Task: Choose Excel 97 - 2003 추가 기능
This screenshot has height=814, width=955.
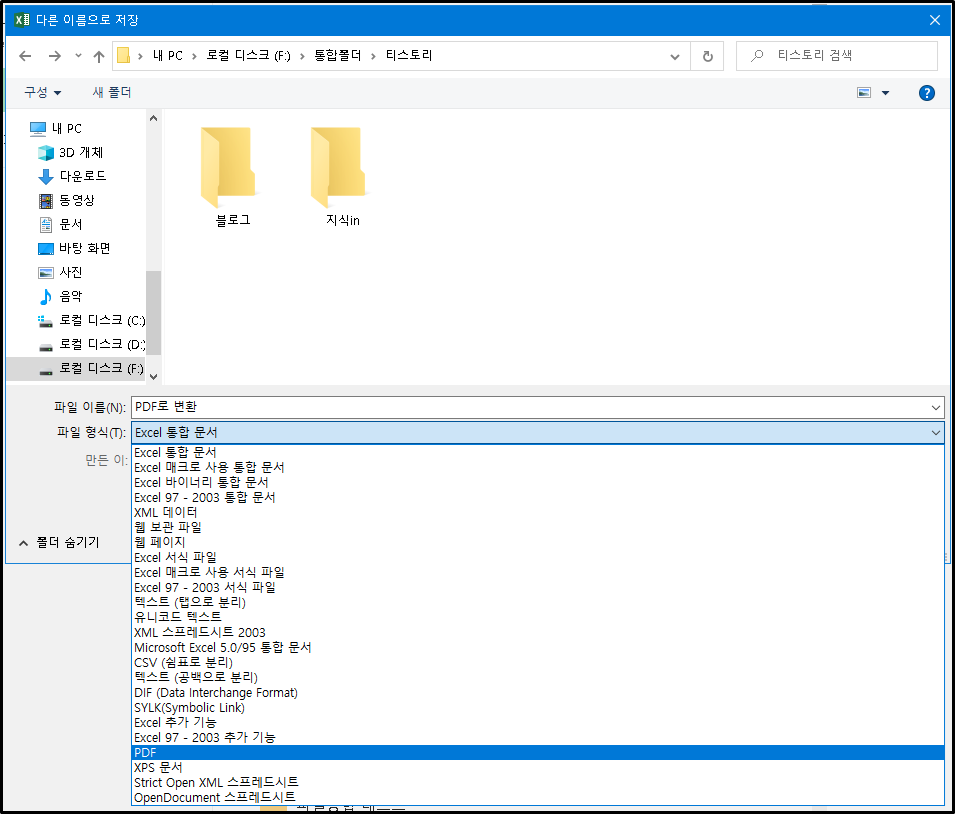Action: [538, 737]
